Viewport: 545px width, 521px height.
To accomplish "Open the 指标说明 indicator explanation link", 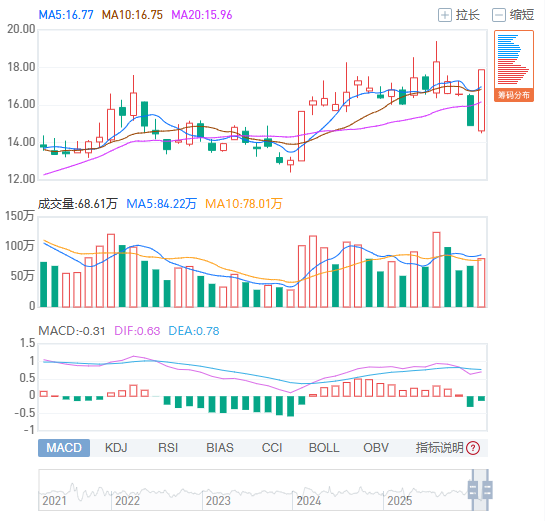I will (440, 448).
